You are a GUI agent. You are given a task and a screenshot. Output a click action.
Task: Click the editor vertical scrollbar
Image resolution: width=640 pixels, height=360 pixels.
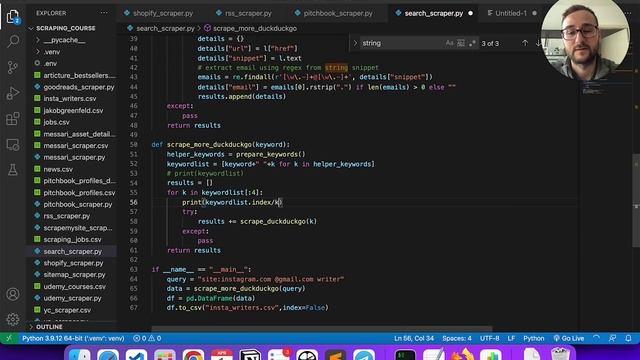pos(636,200)
